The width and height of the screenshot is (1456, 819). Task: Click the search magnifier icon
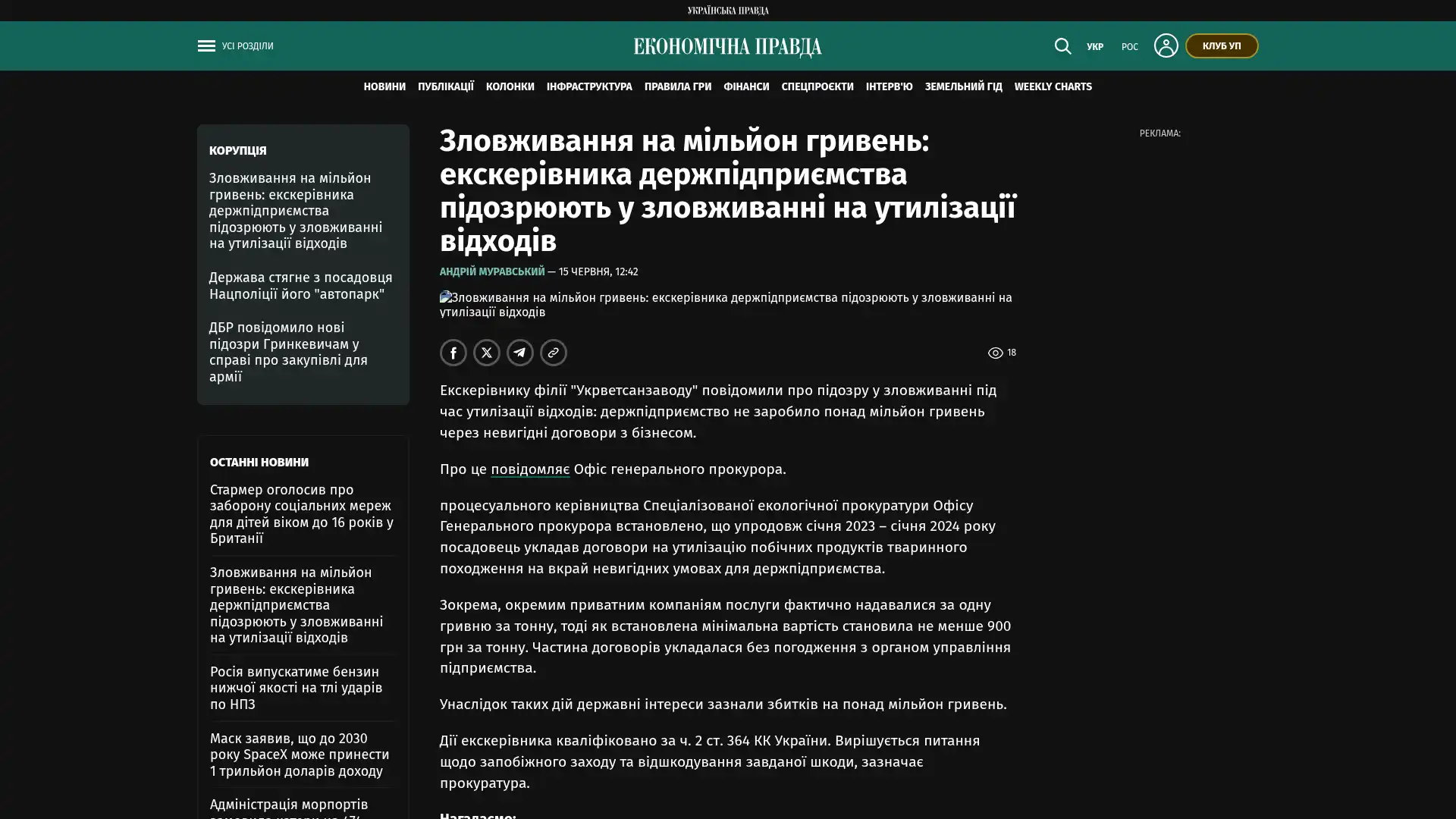[1062, 46]
